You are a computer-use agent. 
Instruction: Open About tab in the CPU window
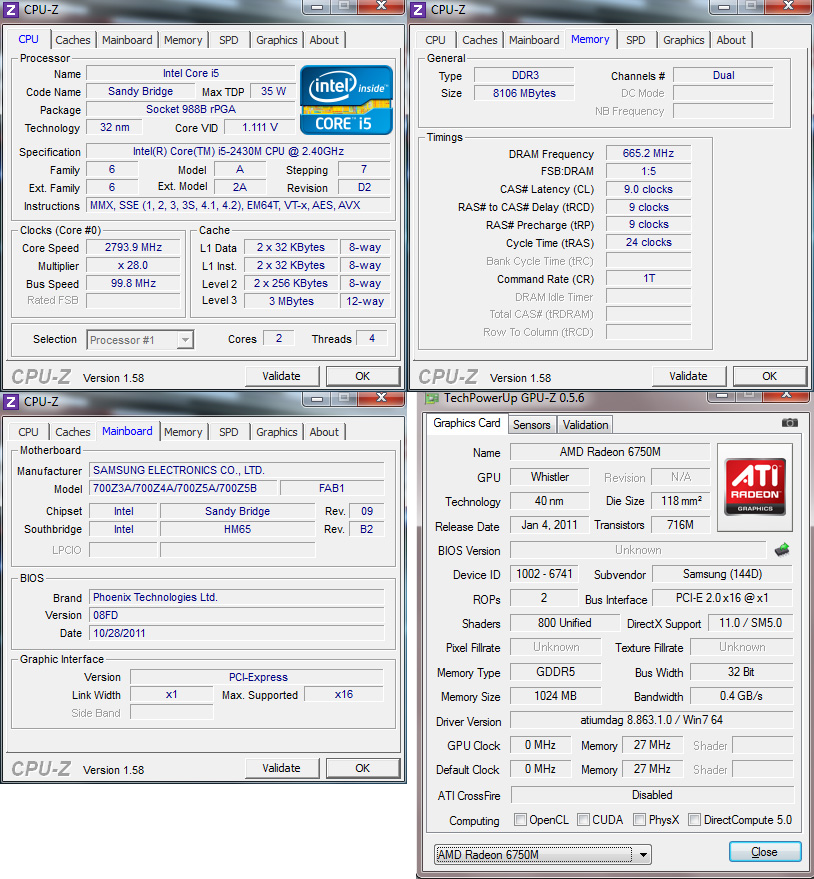coord(324,40)
